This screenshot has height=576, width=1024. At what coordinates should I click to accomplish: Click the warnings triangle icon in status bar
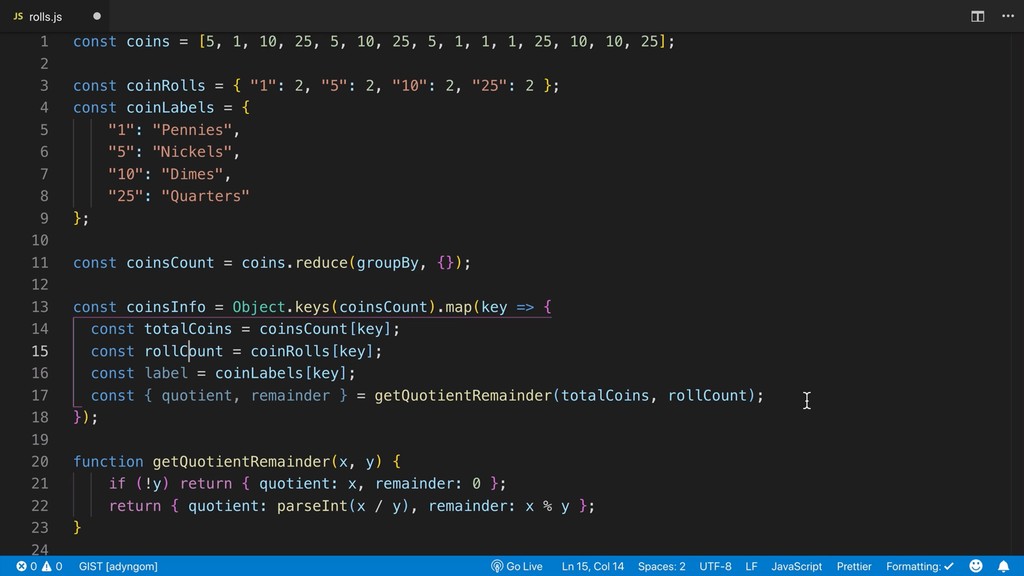(x=46, y=566)
